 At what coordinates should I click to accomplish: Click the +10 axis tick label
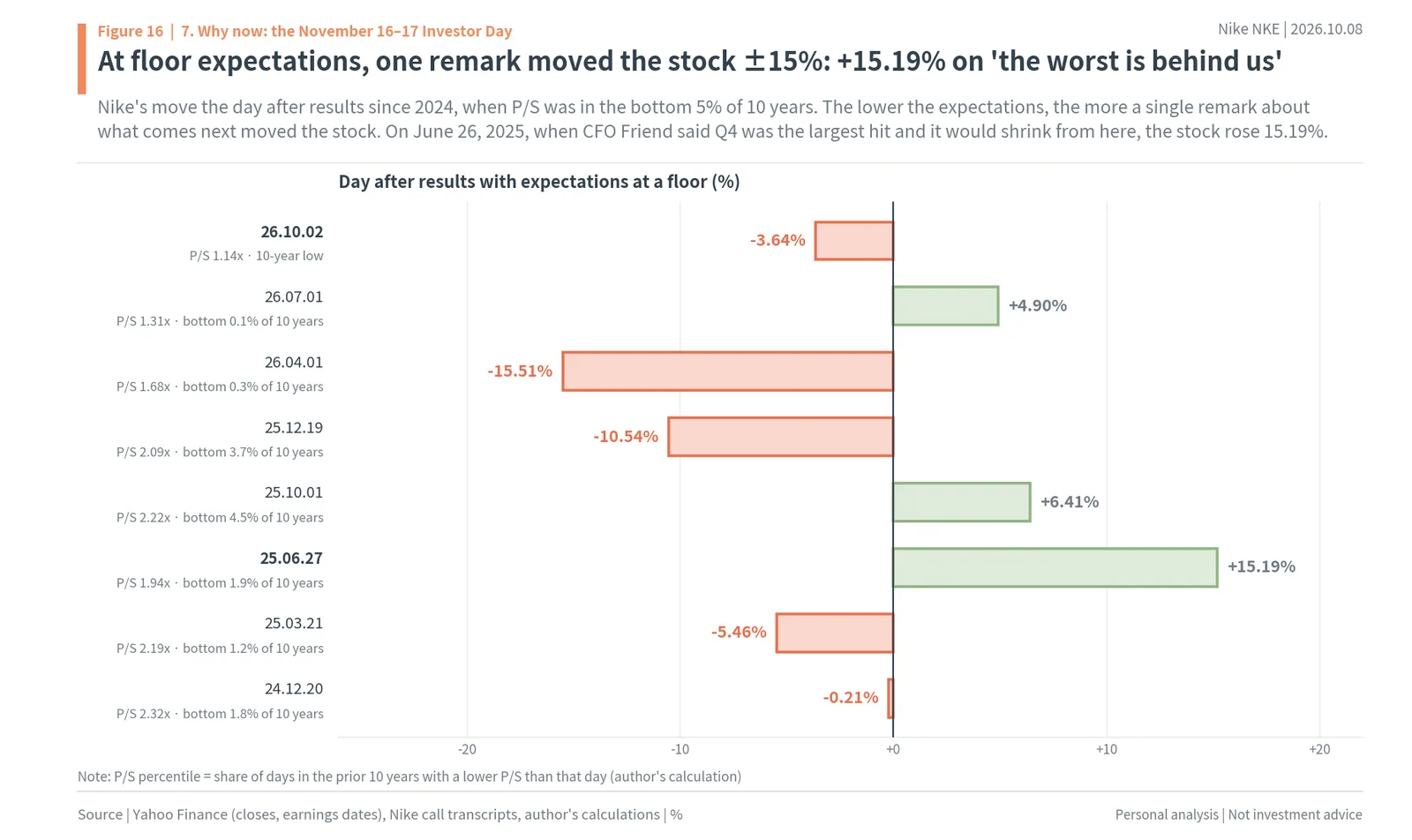point(1106,749)
